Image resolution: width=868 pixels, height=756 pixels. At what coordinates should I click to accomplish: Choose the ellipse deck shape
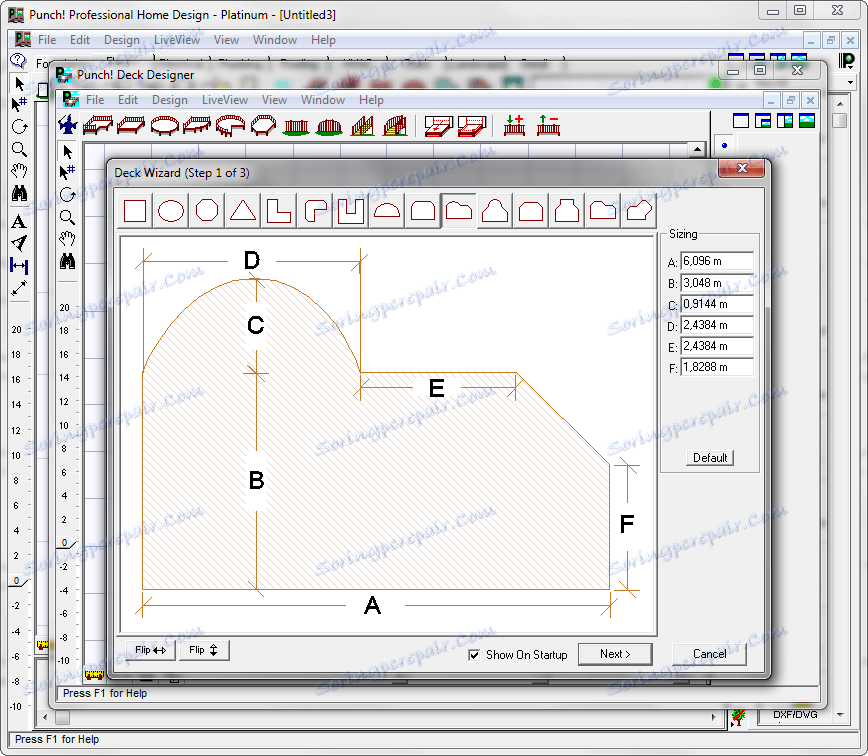[x=171, y=211]
